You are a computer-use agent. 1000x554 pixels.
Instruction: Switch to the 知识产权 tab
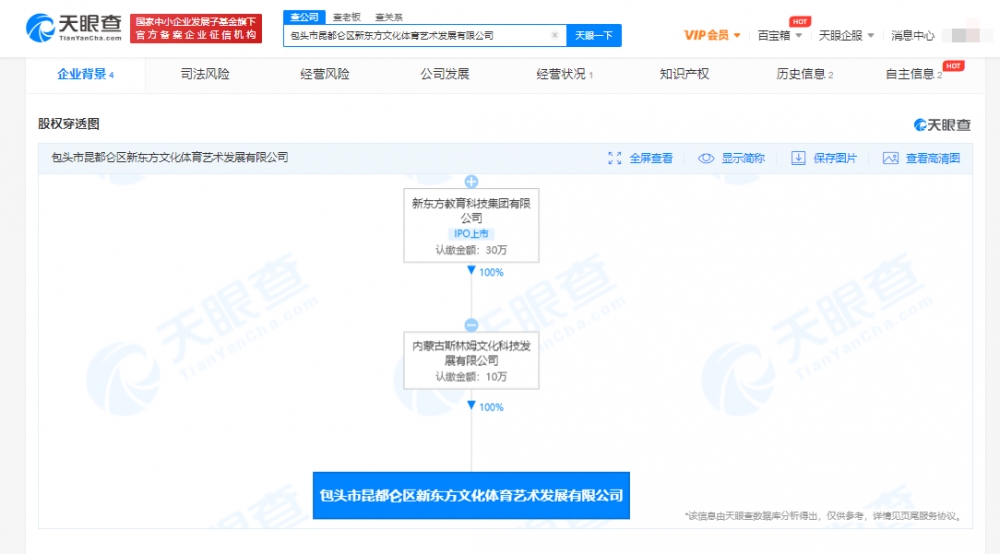tap(684, 74)
